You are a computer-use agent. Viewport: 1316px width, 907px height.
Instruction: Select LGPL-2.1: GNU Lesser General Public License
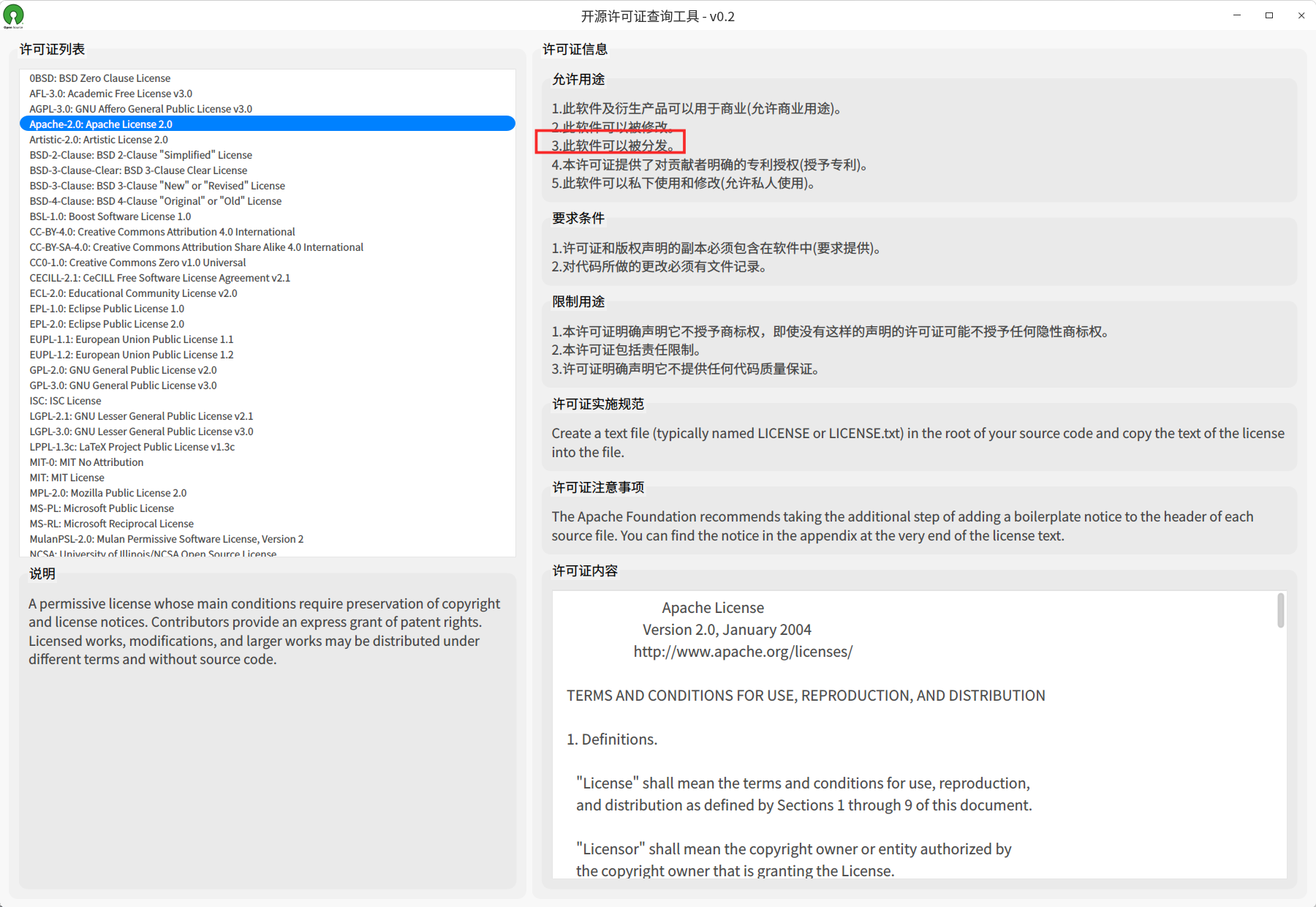click(x=268, y=416)
